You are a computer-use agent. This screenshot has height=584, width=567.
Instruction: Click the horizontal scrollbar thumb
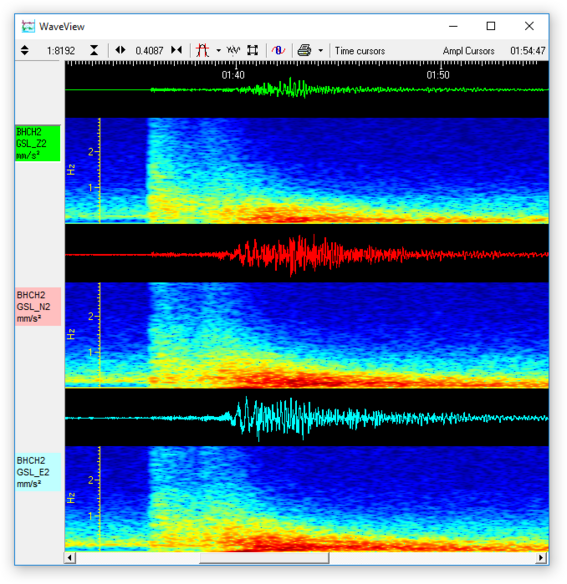264,558
